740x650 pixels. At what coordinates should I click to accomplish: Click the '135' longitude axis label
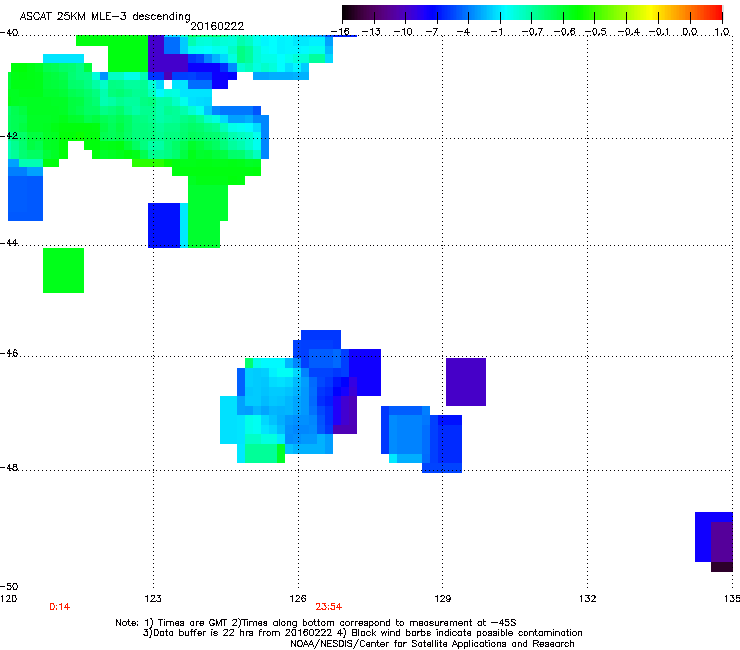pos(732,599)
